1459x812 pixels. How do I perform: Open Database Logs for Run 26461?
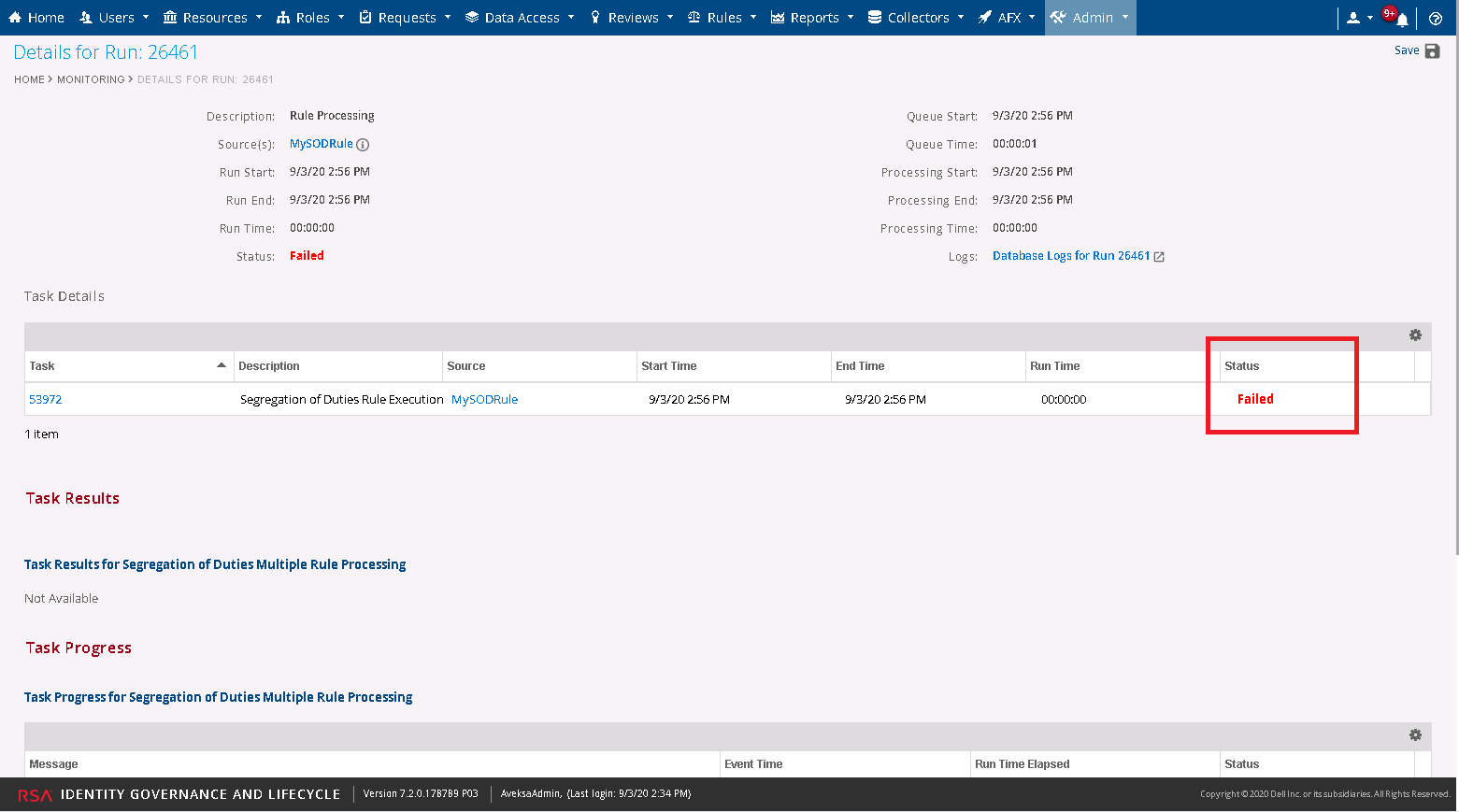(1070, 256)
